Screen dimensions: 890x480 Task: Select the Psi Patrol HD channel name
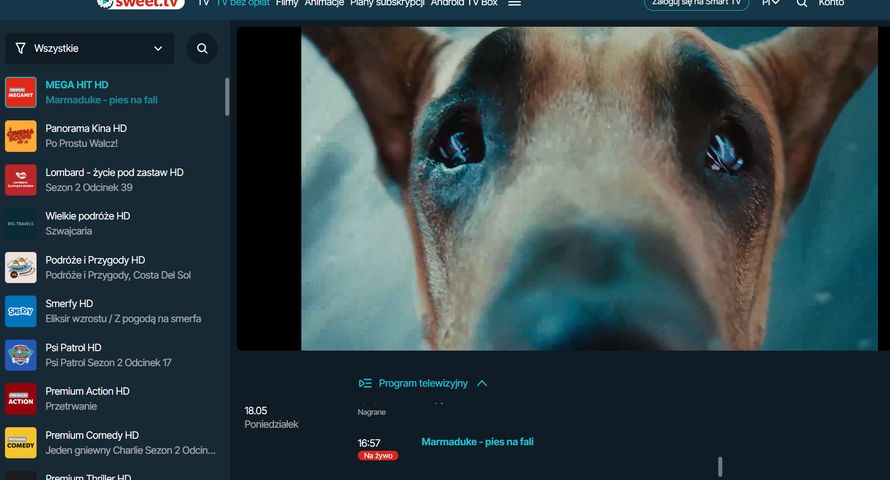tap(73, 347)
